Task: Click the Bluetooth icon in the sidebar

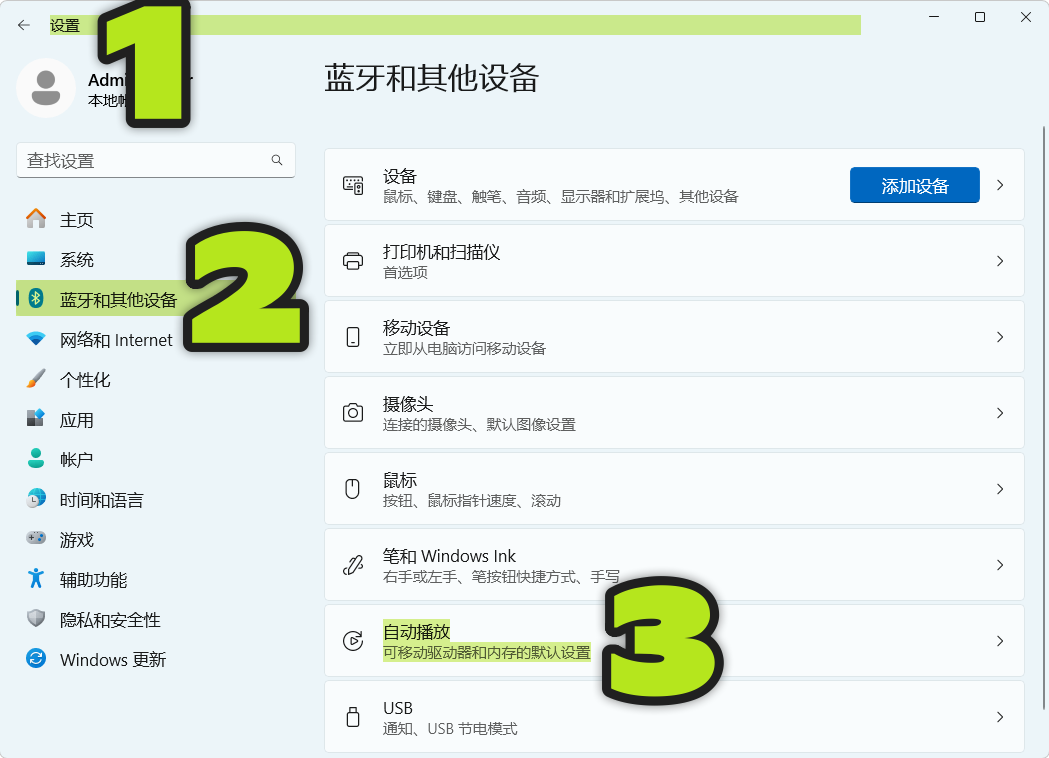Action: 36,298
